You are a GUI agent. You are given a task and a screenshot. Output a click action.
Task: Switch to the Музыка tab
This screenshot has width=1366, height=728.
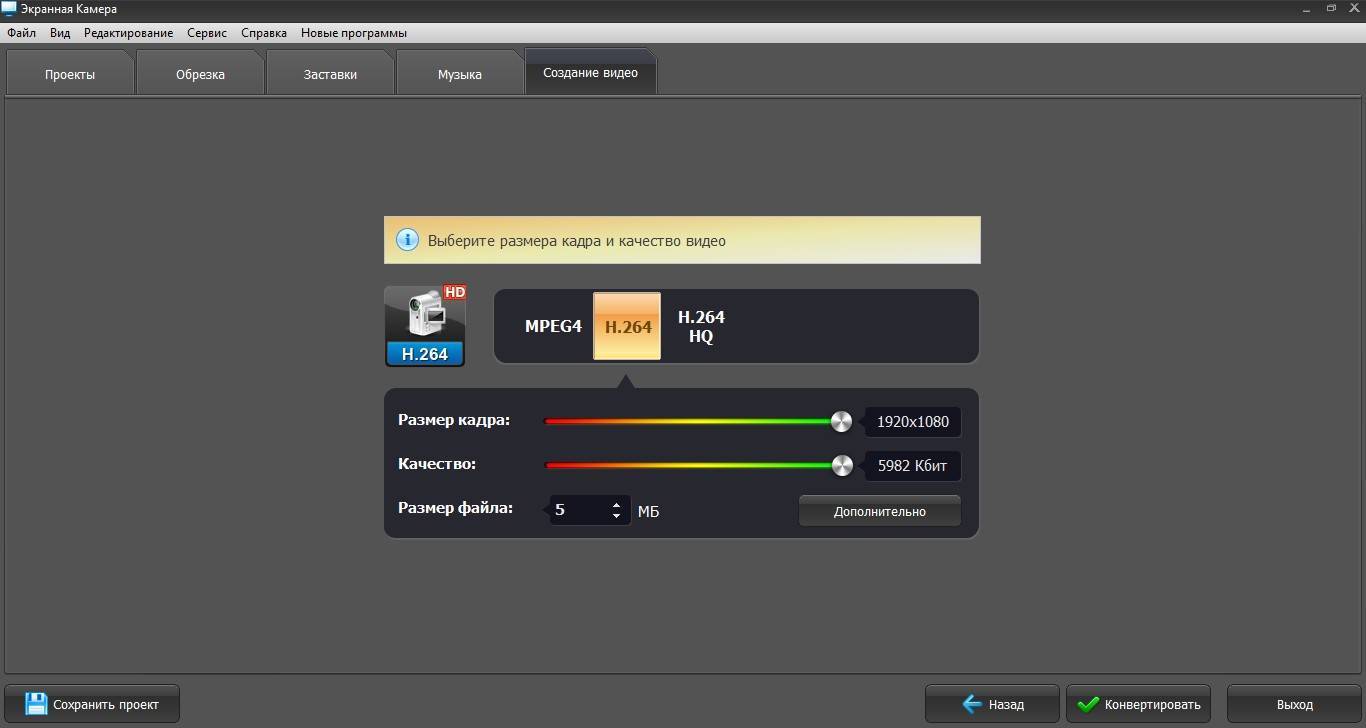point(459,75)
